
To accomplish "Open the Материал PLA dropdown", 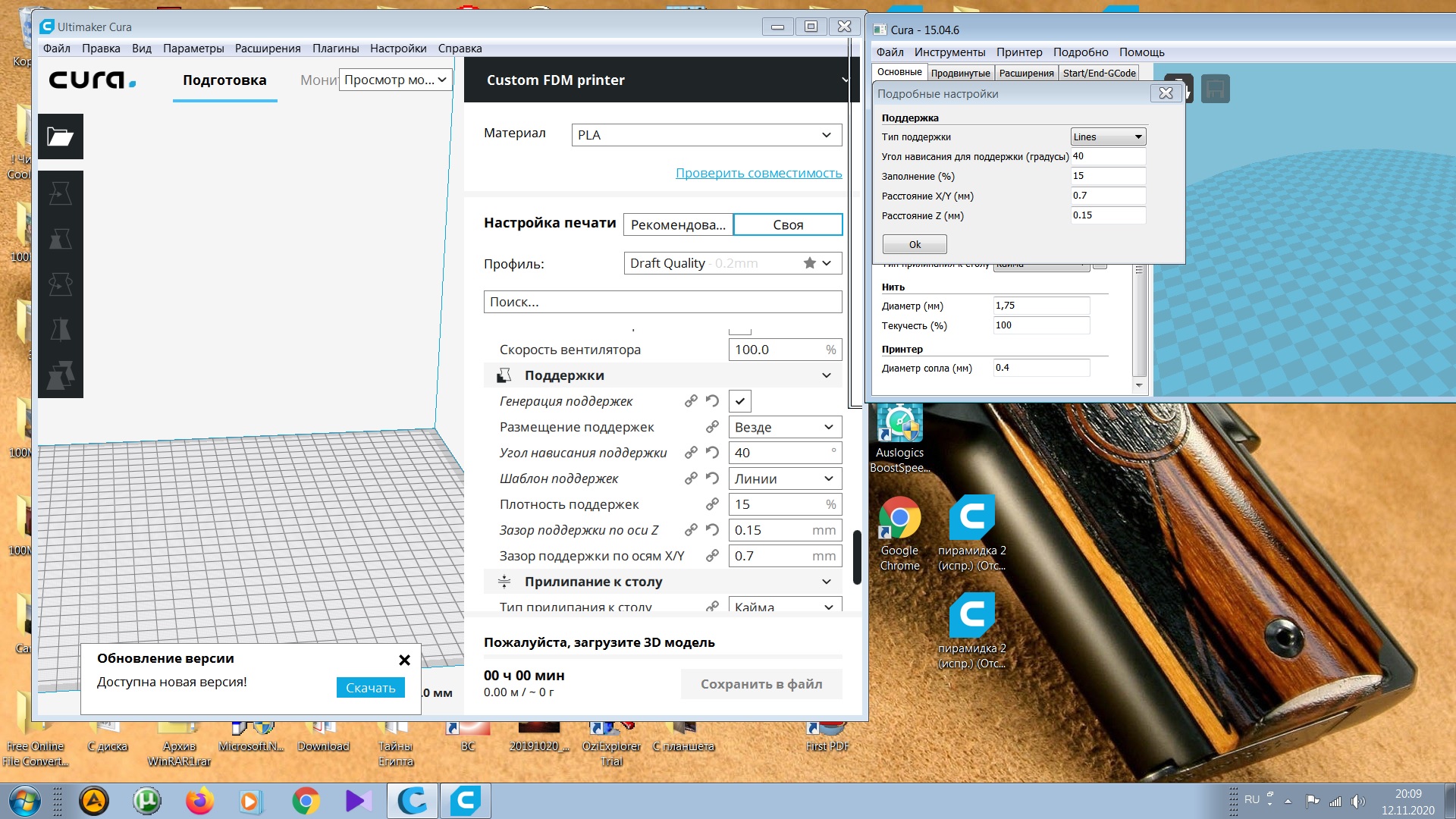I will tap(706, 135).
